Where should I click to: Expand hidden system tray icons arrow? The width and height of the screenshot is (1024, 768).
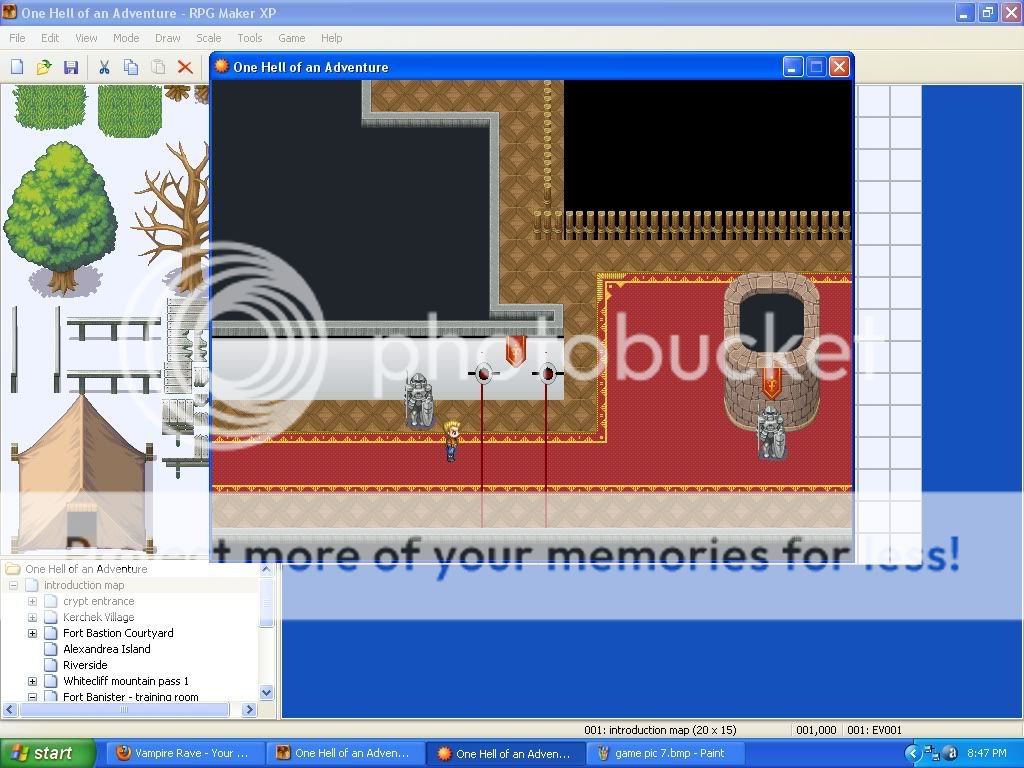(x=912, y=754)
